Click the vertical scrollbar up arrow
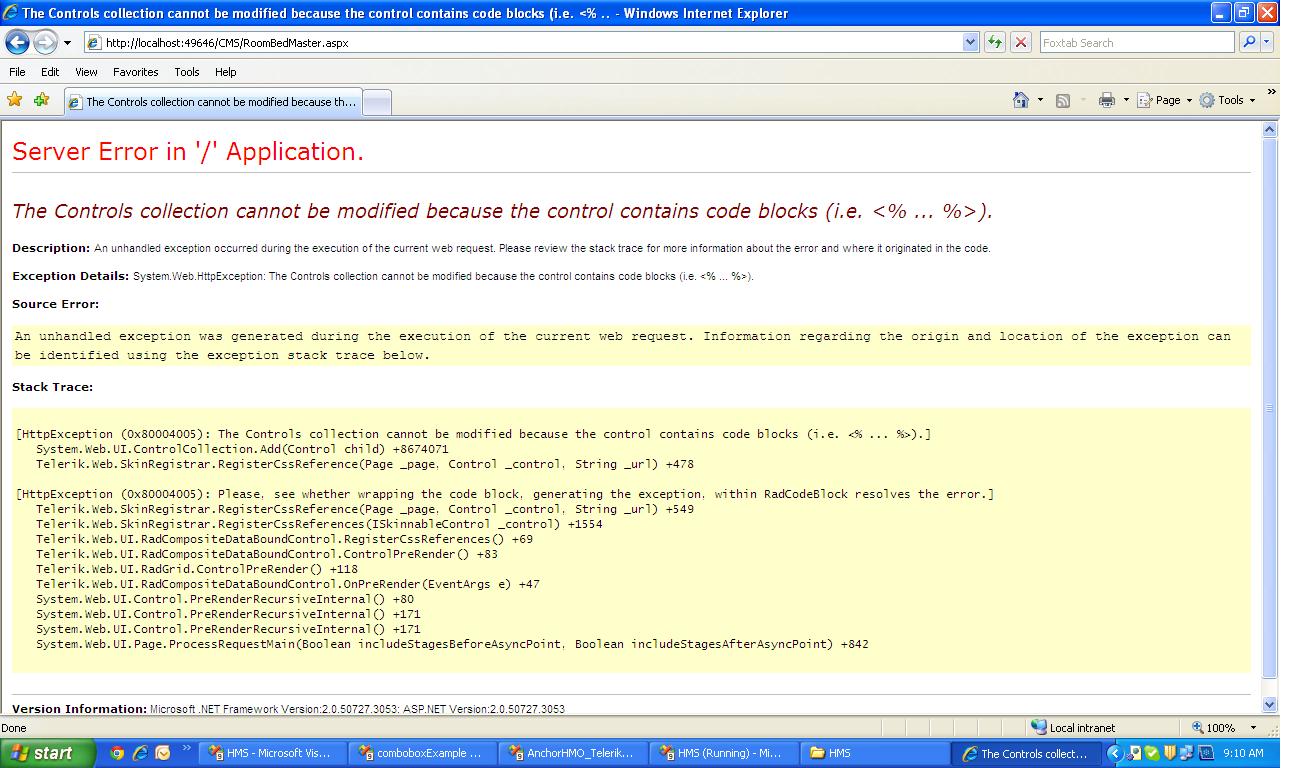Screen dimensions: 1304x768 coord(1270,130)
